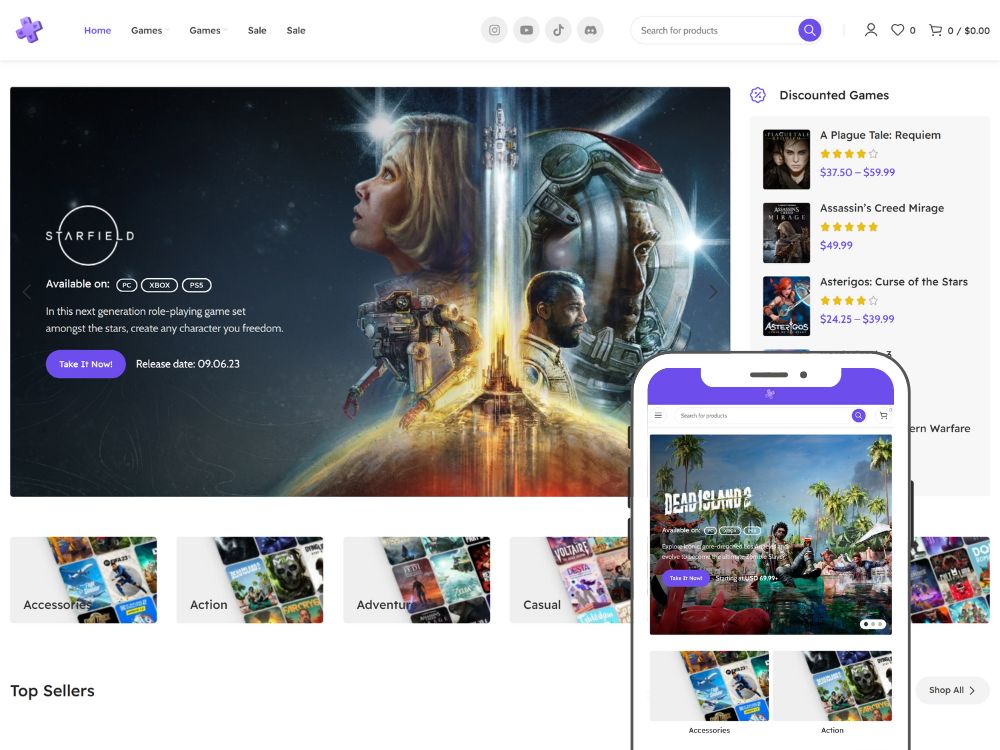Go to previous hero slide arrow
The image size is (1000, 750).
pos(27,292)
